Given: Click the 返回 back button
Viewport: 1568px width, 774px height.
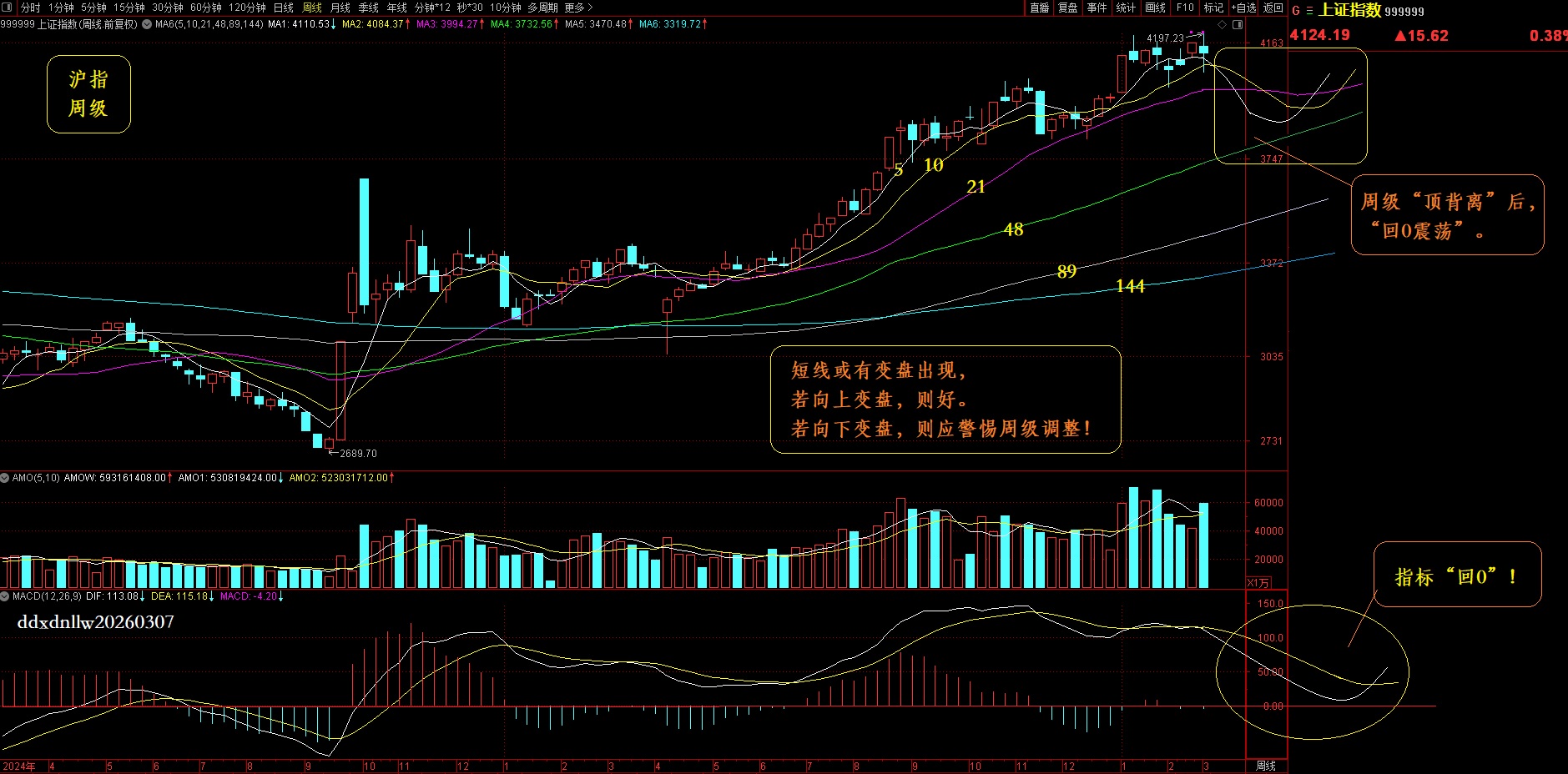Looking at the screenshot, I should pyautogui.click(x=1273, y=8).
